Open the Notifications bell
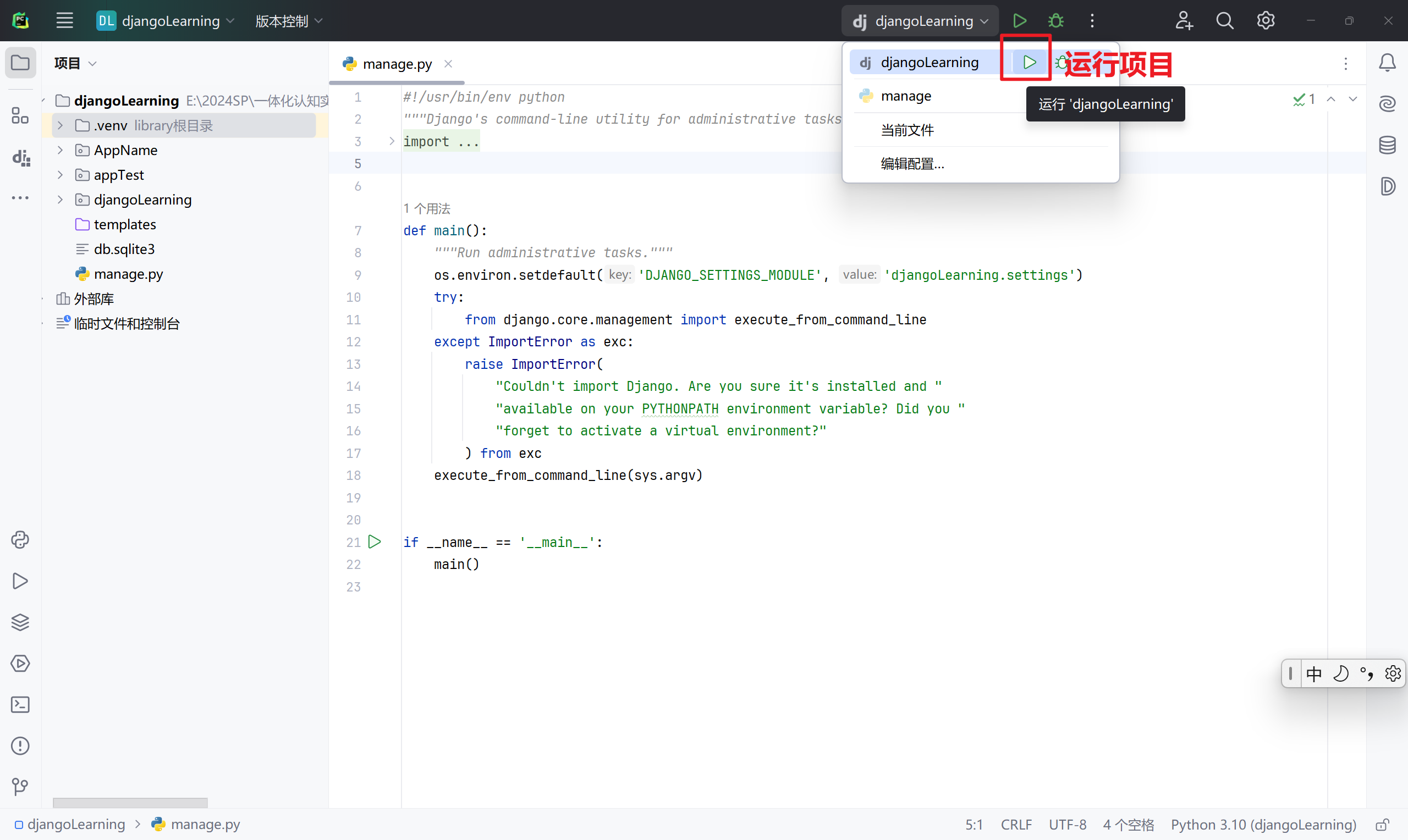This screenshot has height=840, width=1408. pos(1388,62)
